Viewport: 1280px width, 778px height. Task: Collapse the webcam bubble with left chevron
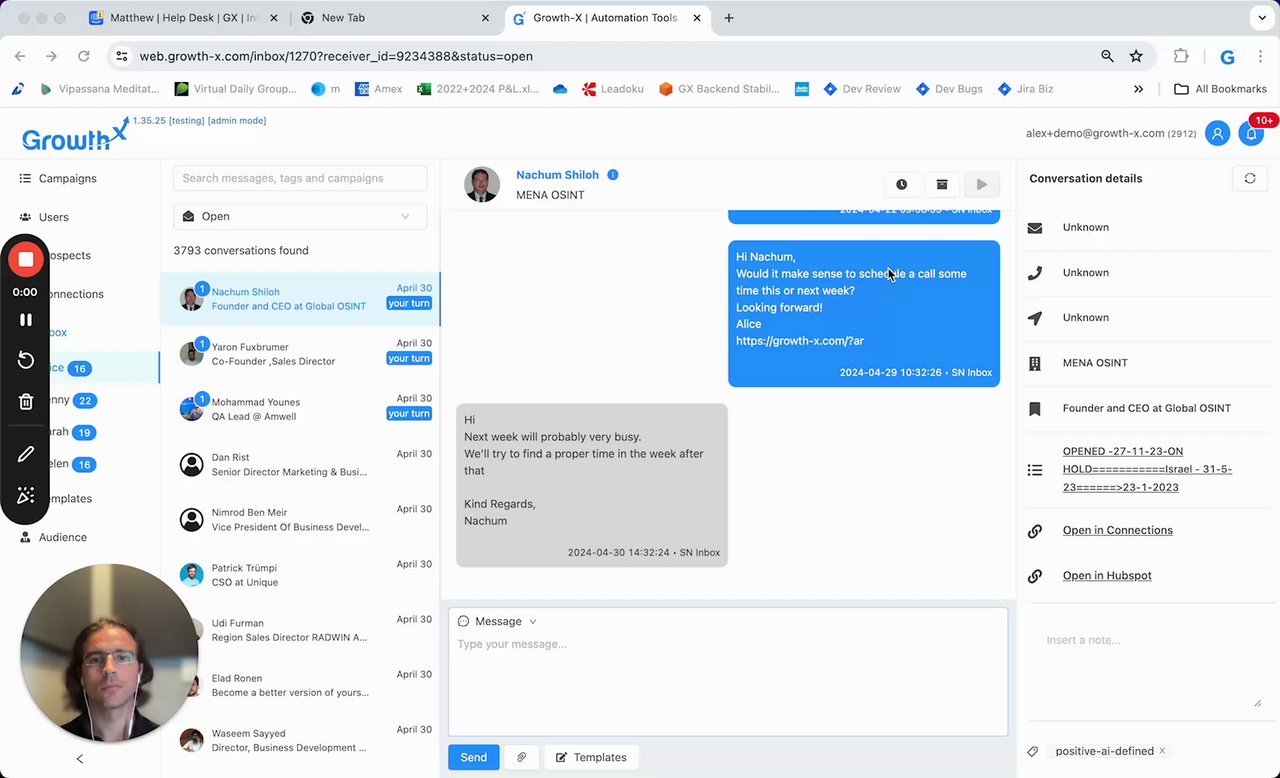(80, 759)
